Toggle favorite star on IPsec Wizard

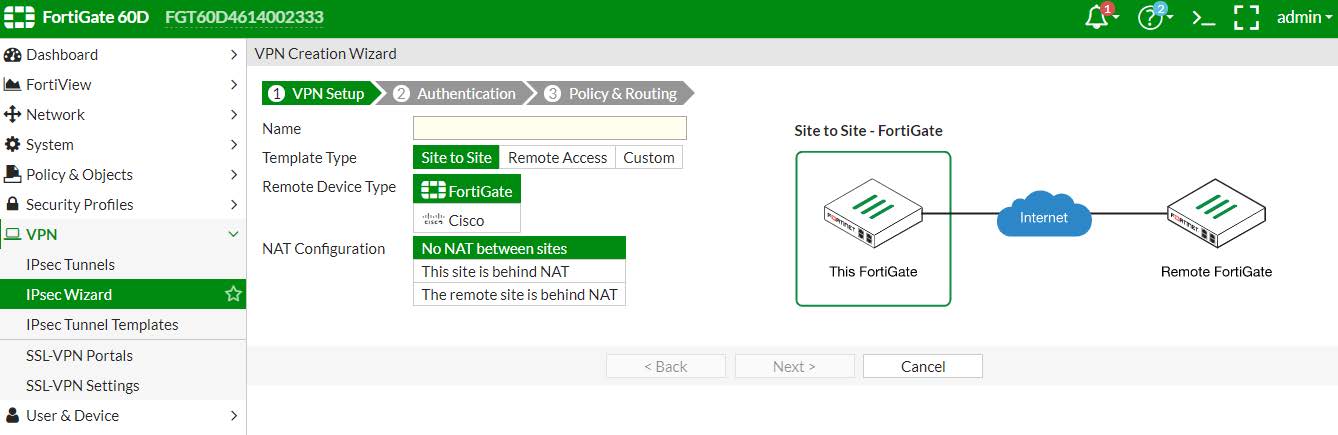coord(233,294)
